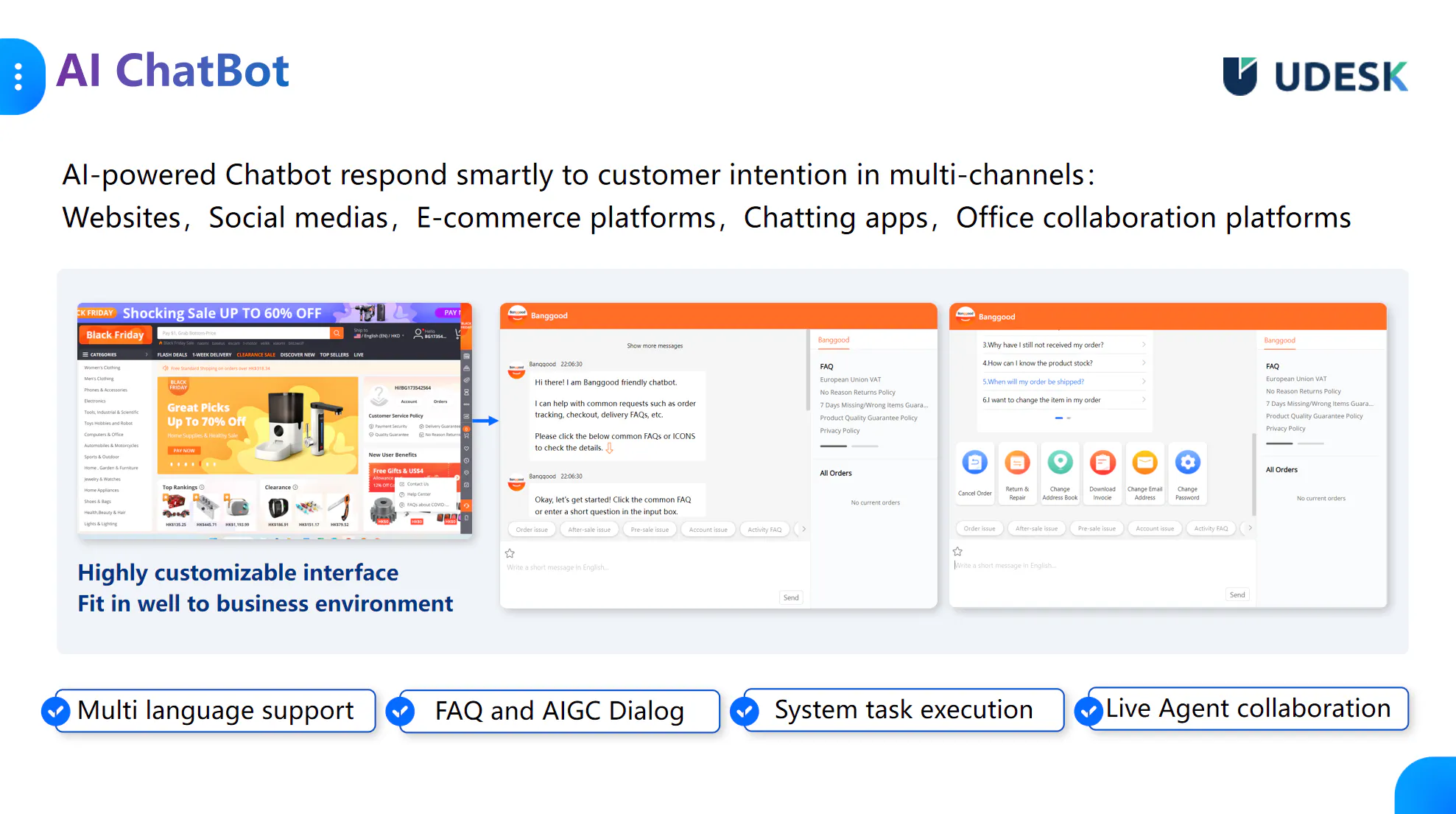Click the checkmark beside Multi language support
The height and width of the screenshot is (814, 1456).
pyautogui.click(x=55, y=711)
